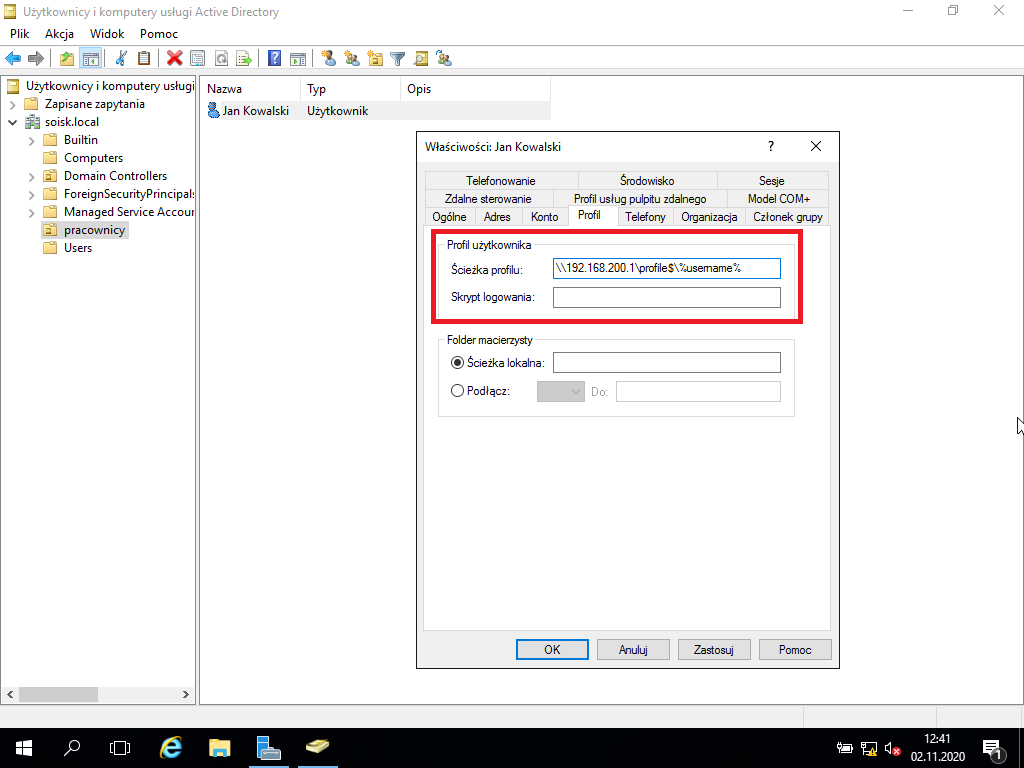Click the red X Delete icon
This screenshot has width=1024, height=768.
[174, 59]
